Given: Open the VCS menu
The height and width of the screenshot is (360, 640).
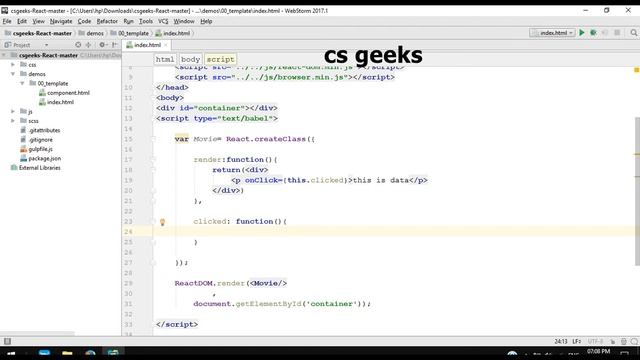Looking at the screenshot, I should click(x=163, y=21).
